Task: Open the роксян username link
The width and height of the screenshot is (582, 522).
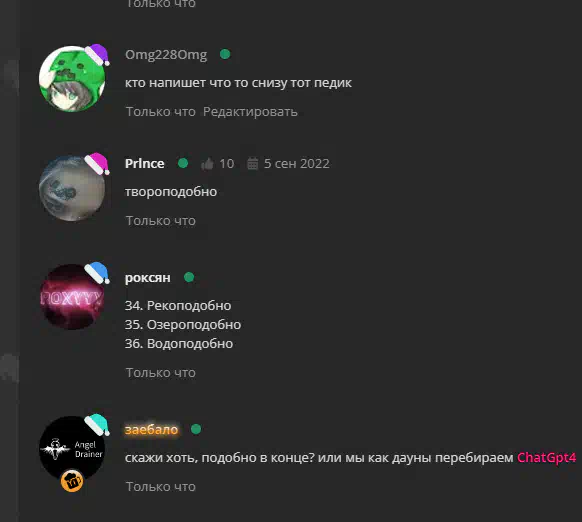Action: (148, 278)
